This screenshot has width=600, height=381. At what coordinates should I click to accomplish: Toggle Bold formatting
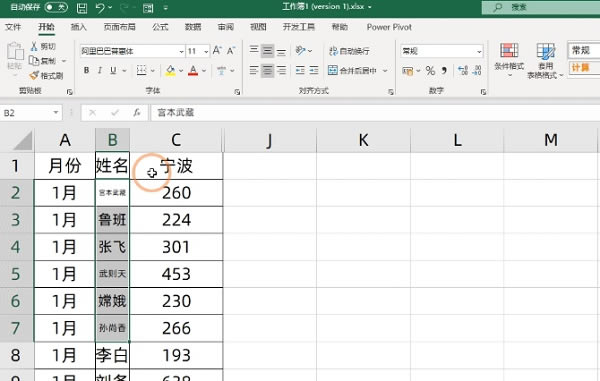pyautogui.click(x=86, y=70)
